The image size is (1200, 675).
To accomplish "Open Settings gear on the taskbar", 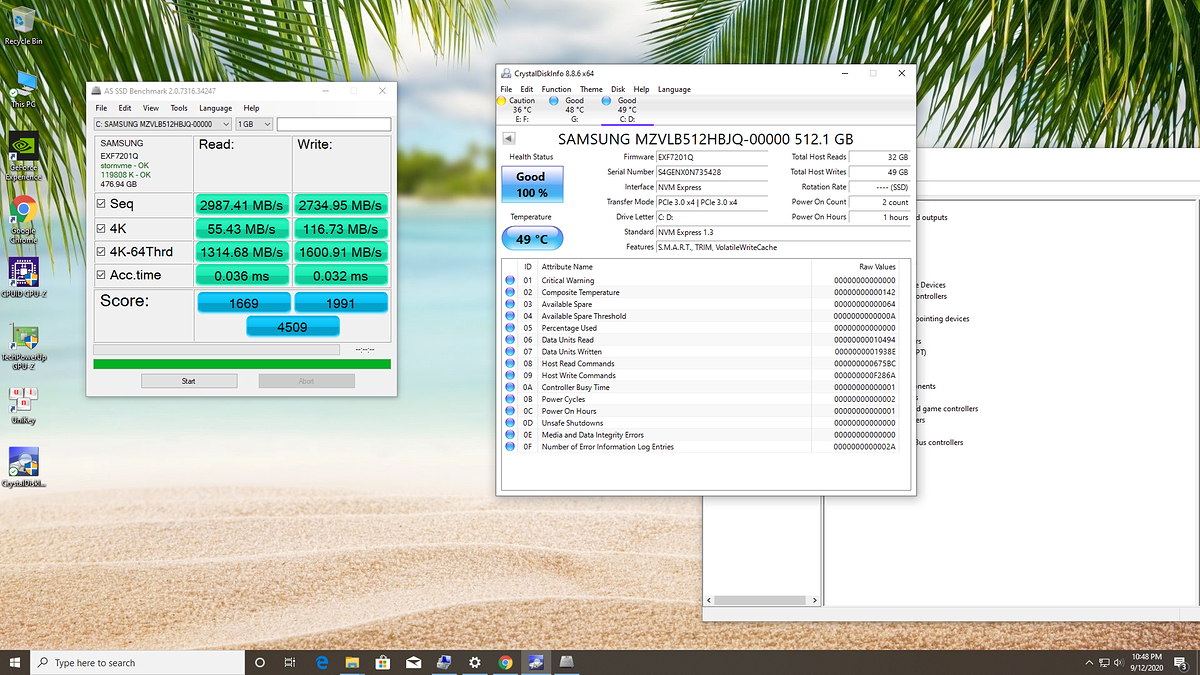I will [475, 662].
